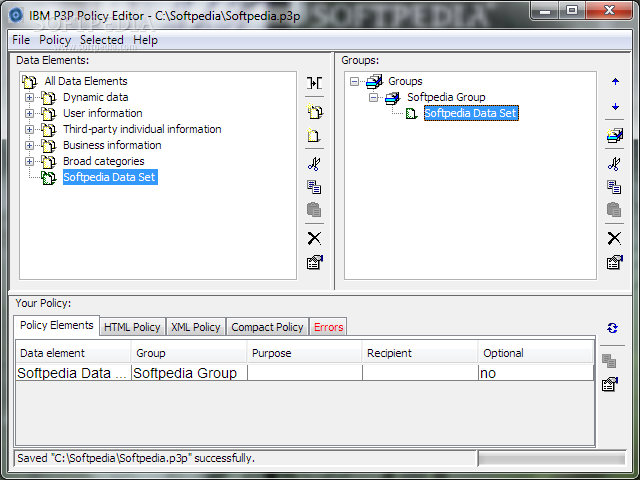
Task: Cut using scissors icon in Groups toolbar
Action: pos(614,164)
